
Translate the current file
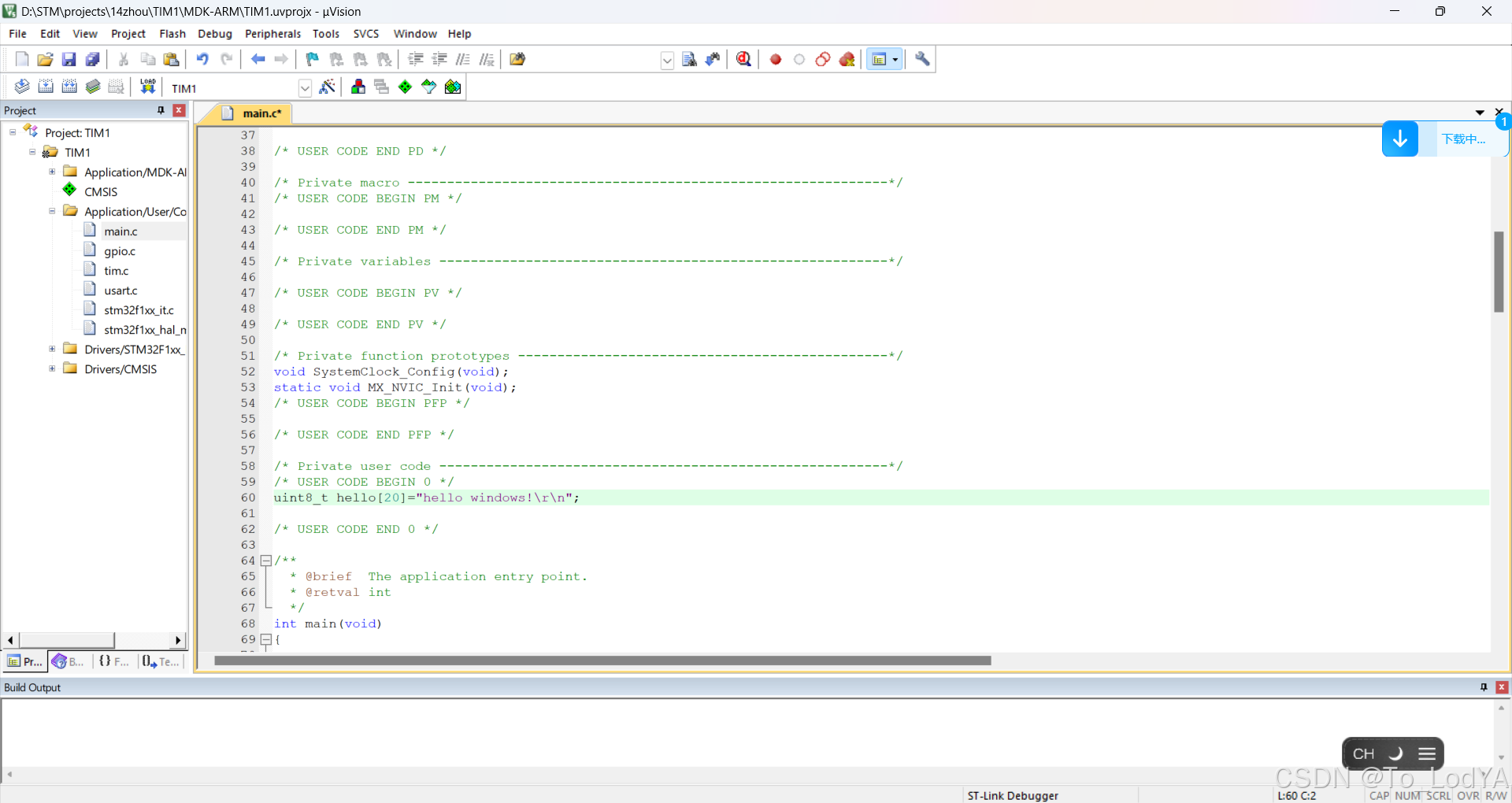22,87
